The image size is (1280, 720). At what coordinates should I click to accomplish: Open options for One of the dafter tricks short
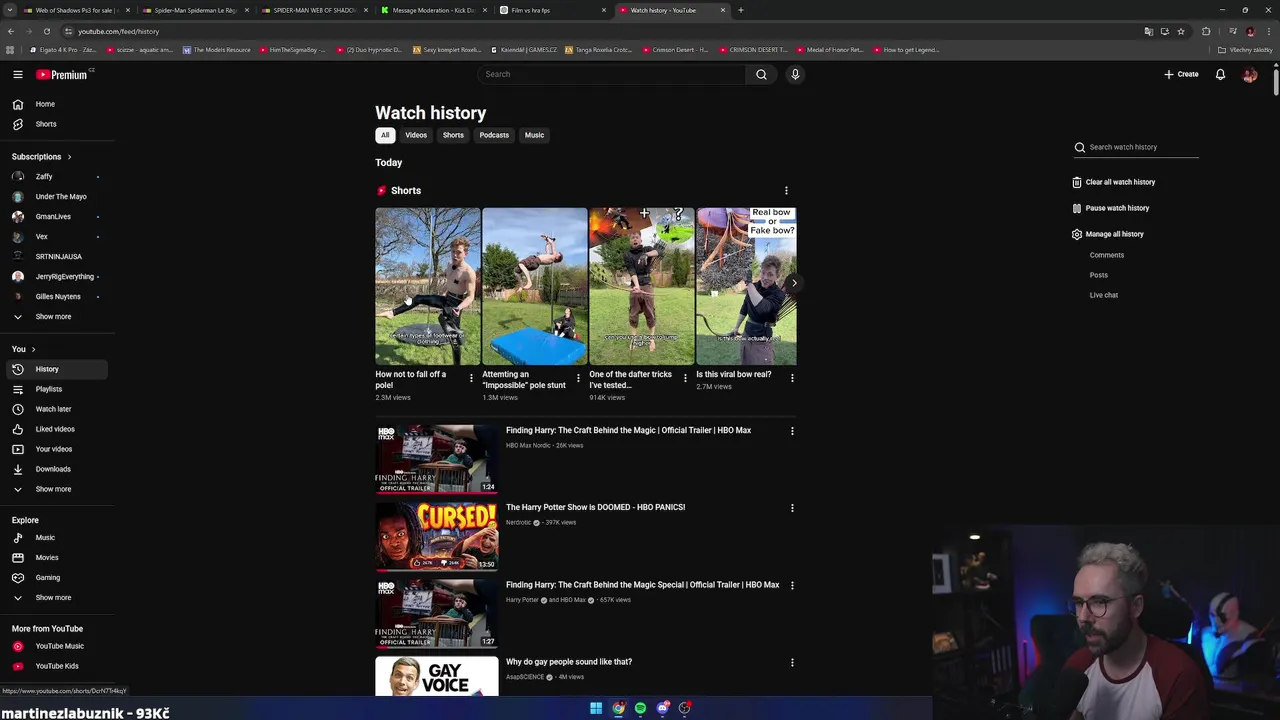click(685, 378)
